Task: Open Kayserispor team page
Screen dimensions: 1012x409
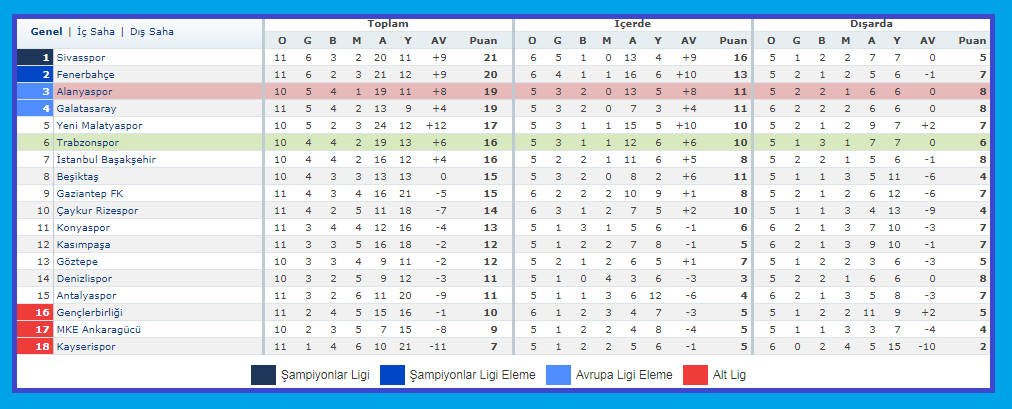Action: (86, 346)
